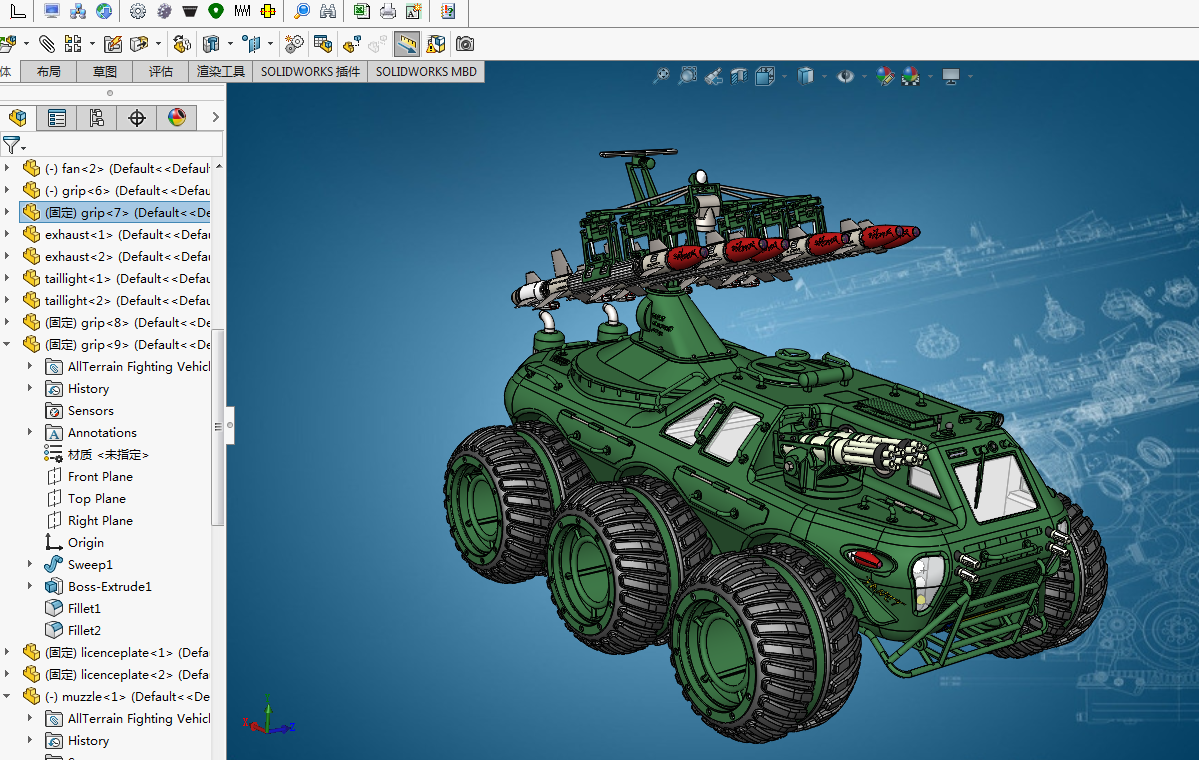Viewport: 1199px width, 760px height.
Task: Click the Apply Scene icon
Action: 911,76
